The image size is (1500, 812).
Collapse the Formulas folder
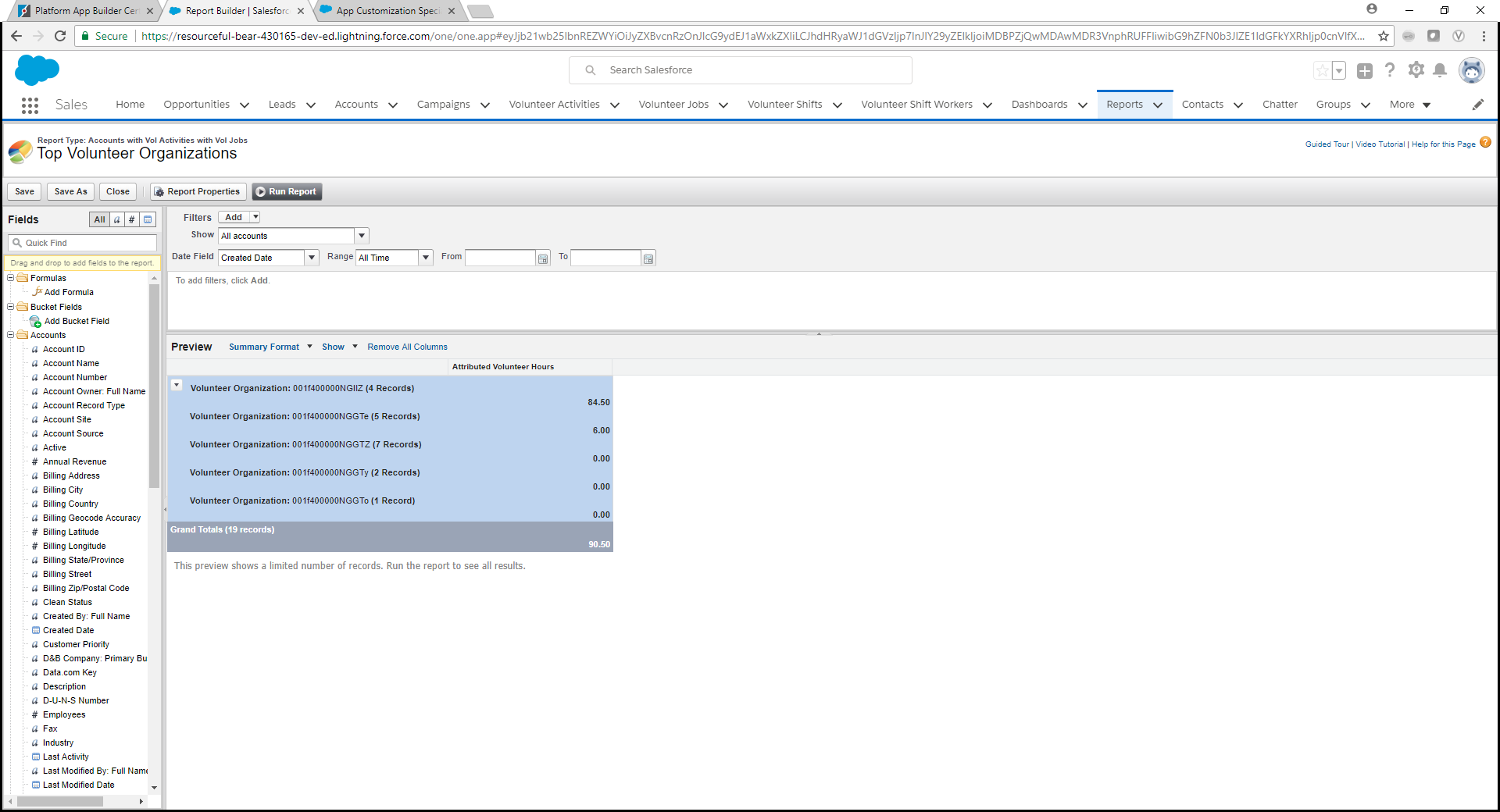pos(11,278)
